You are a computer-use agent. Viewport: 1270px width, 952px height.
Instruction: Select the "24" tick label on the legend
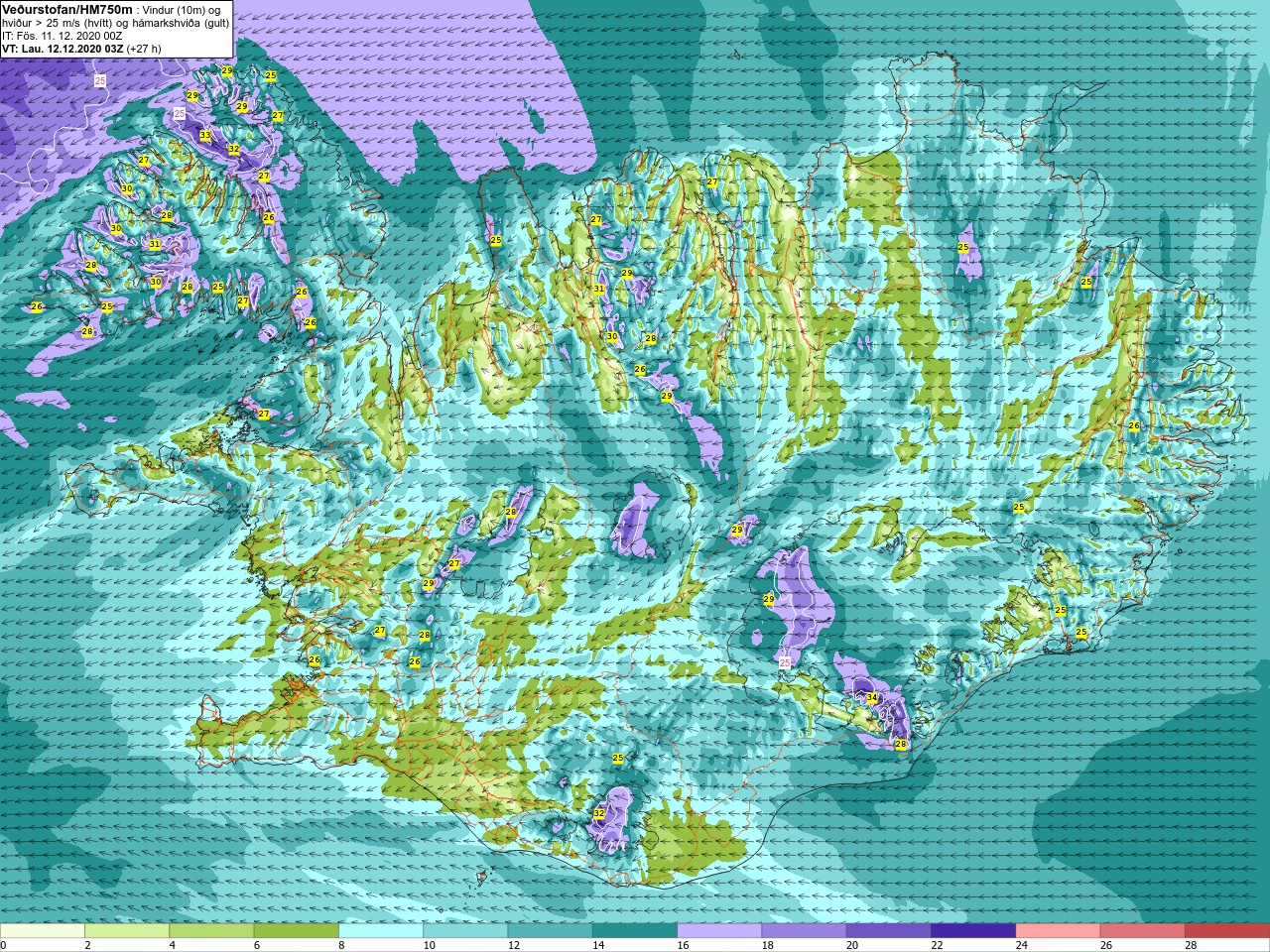coord(1021,945)
